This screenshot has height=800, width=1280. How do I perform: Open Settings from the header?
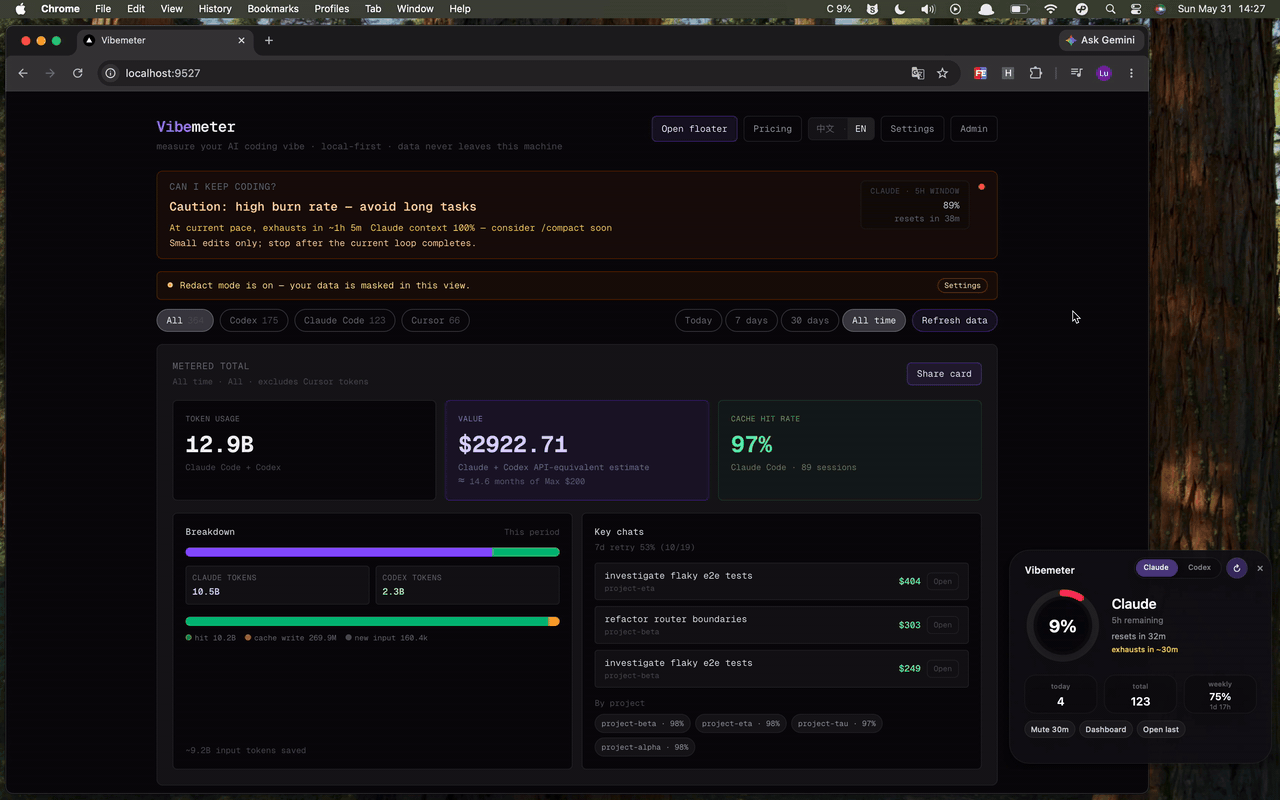[912, 129]
